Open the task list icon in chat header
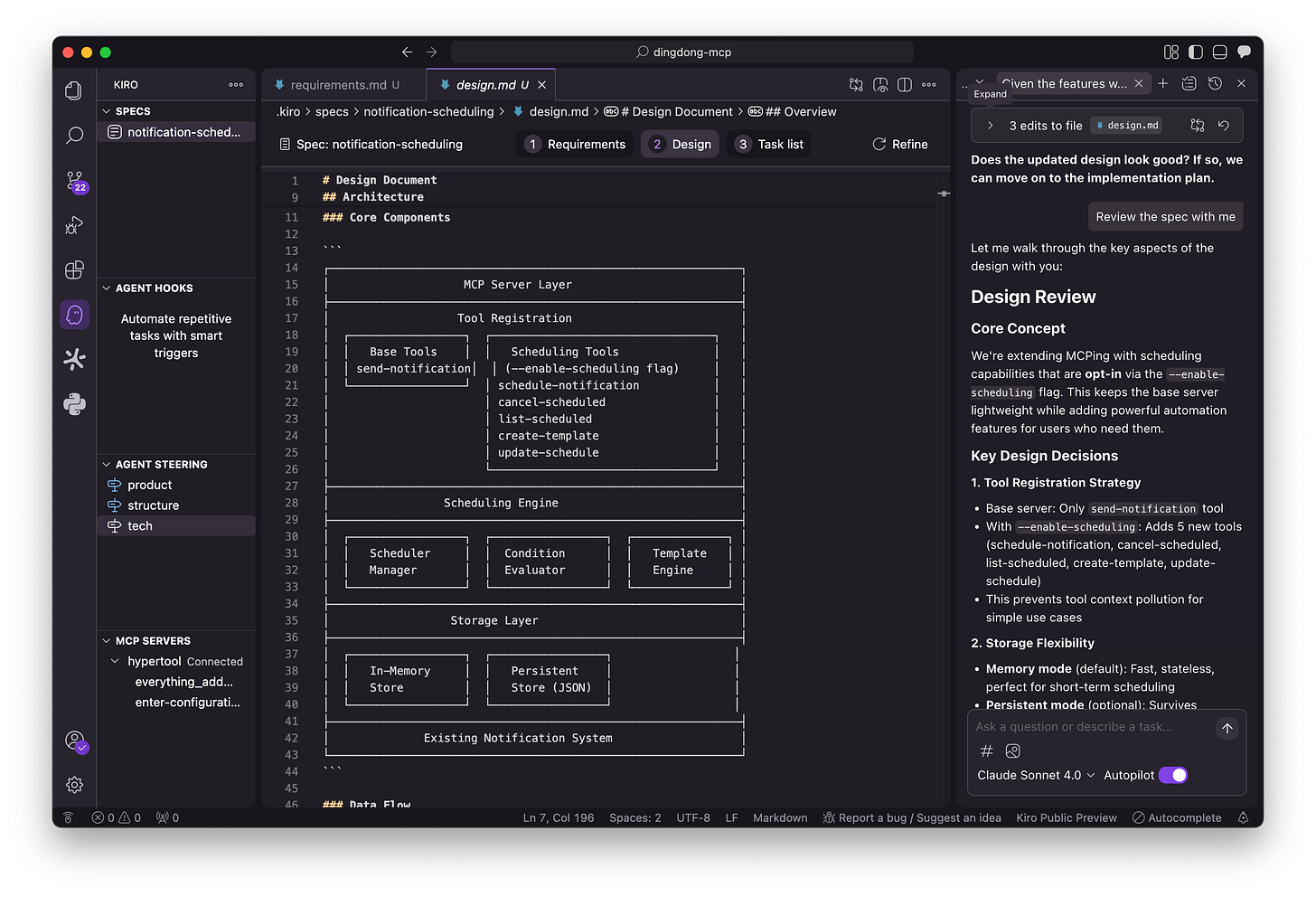This screenshot has height=897, width=1316. [x=1189, y=83]
